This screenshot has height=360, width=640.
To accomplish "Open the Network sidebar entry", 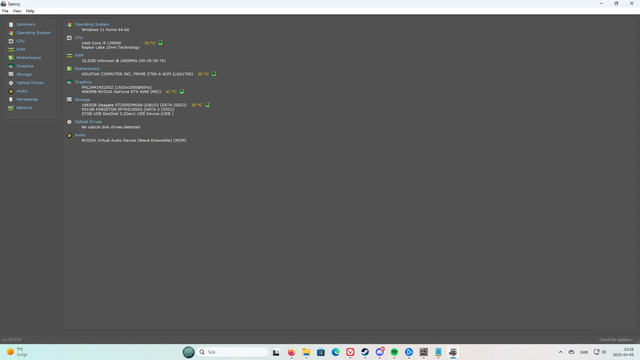I will pos(24,108).
